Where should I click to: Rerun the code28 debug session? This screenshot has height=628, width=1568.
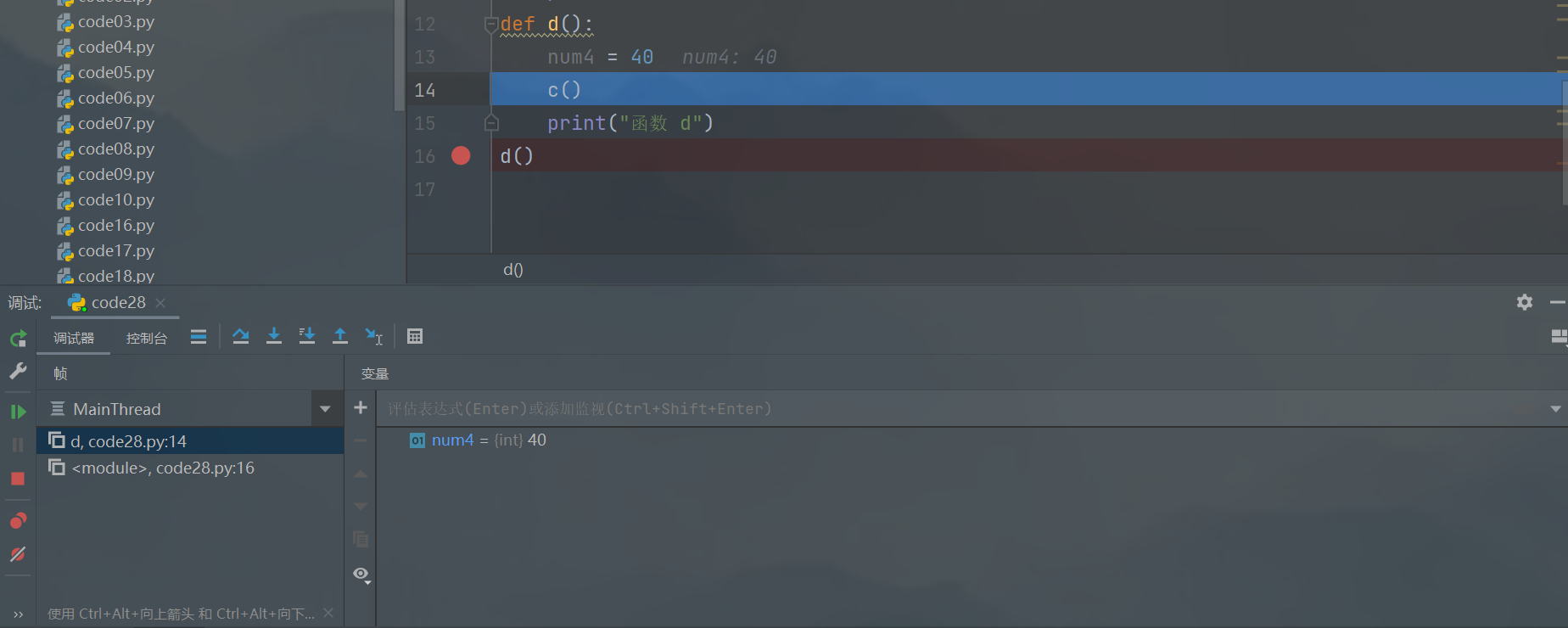18,339
